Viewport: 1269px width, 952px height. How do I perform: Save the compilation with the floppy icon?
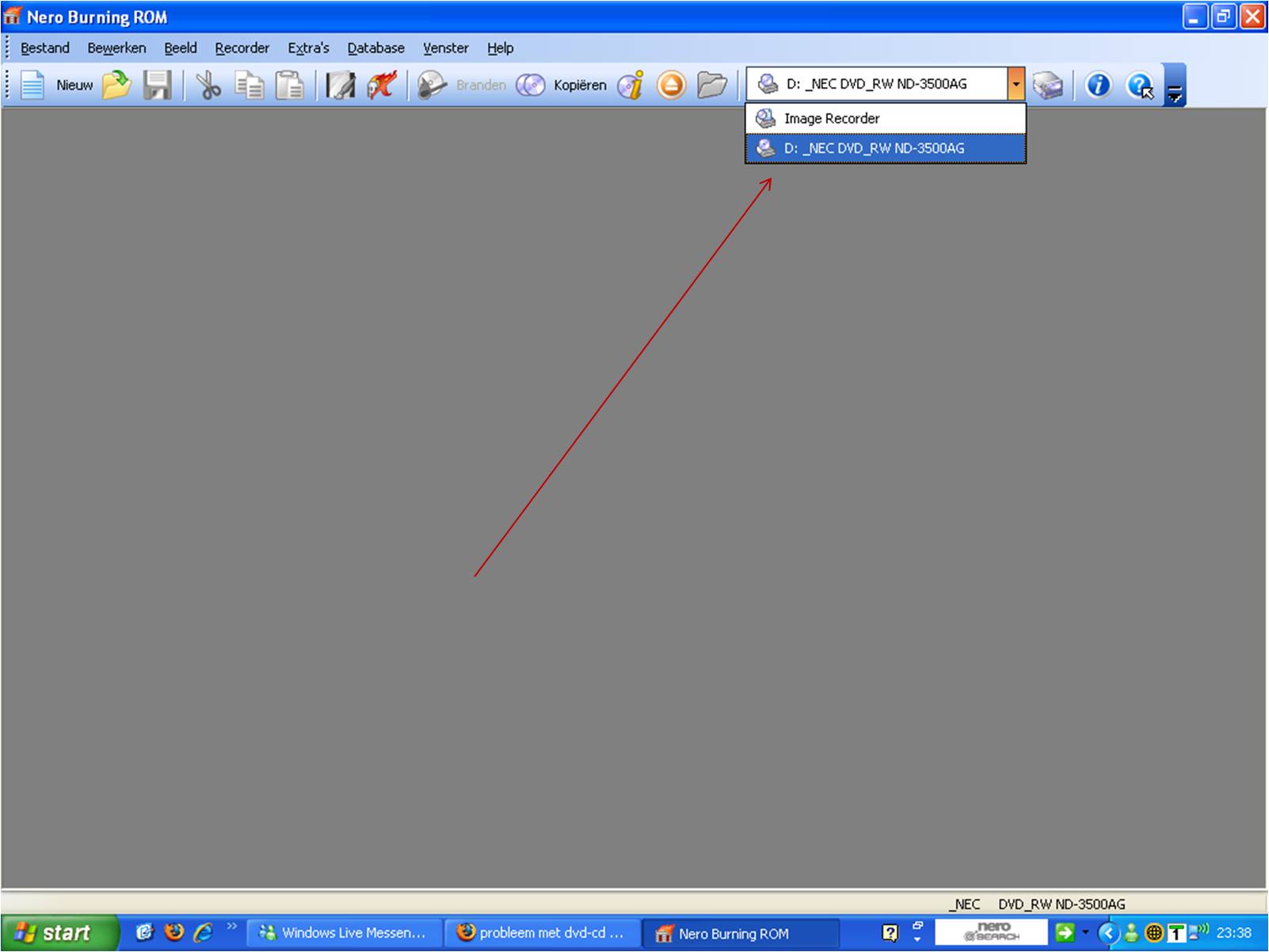point(158,85)
